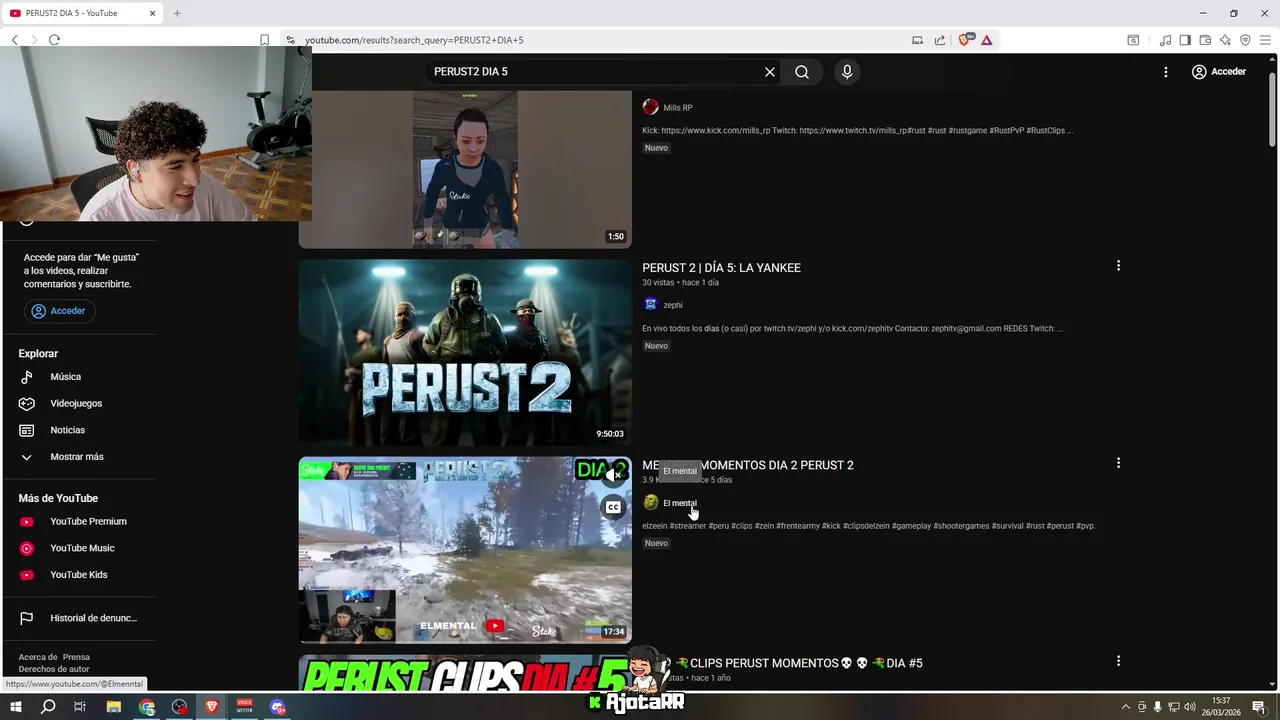1280x720 pixels.
Task: Toggle subtitles CC on the video preview
Action: coord(613,507)
